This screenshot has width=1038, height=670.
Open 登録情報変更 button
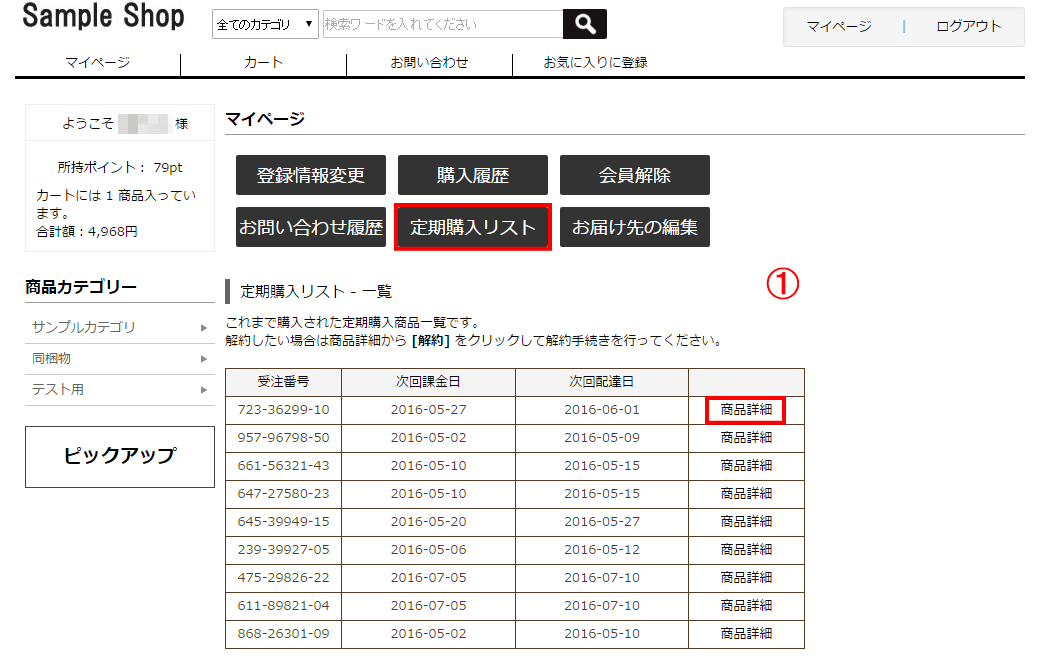click(x=310, y=175)
